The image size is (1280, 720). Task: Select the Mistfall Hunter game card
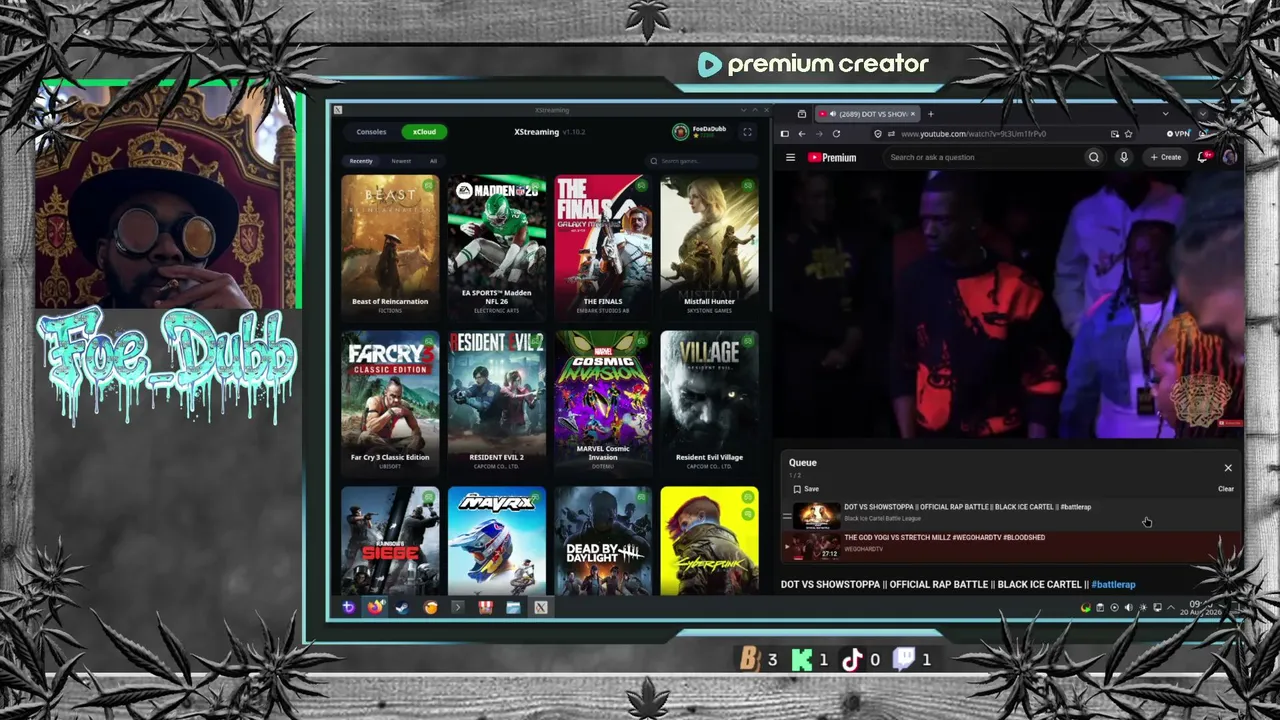tap(709, 247)
